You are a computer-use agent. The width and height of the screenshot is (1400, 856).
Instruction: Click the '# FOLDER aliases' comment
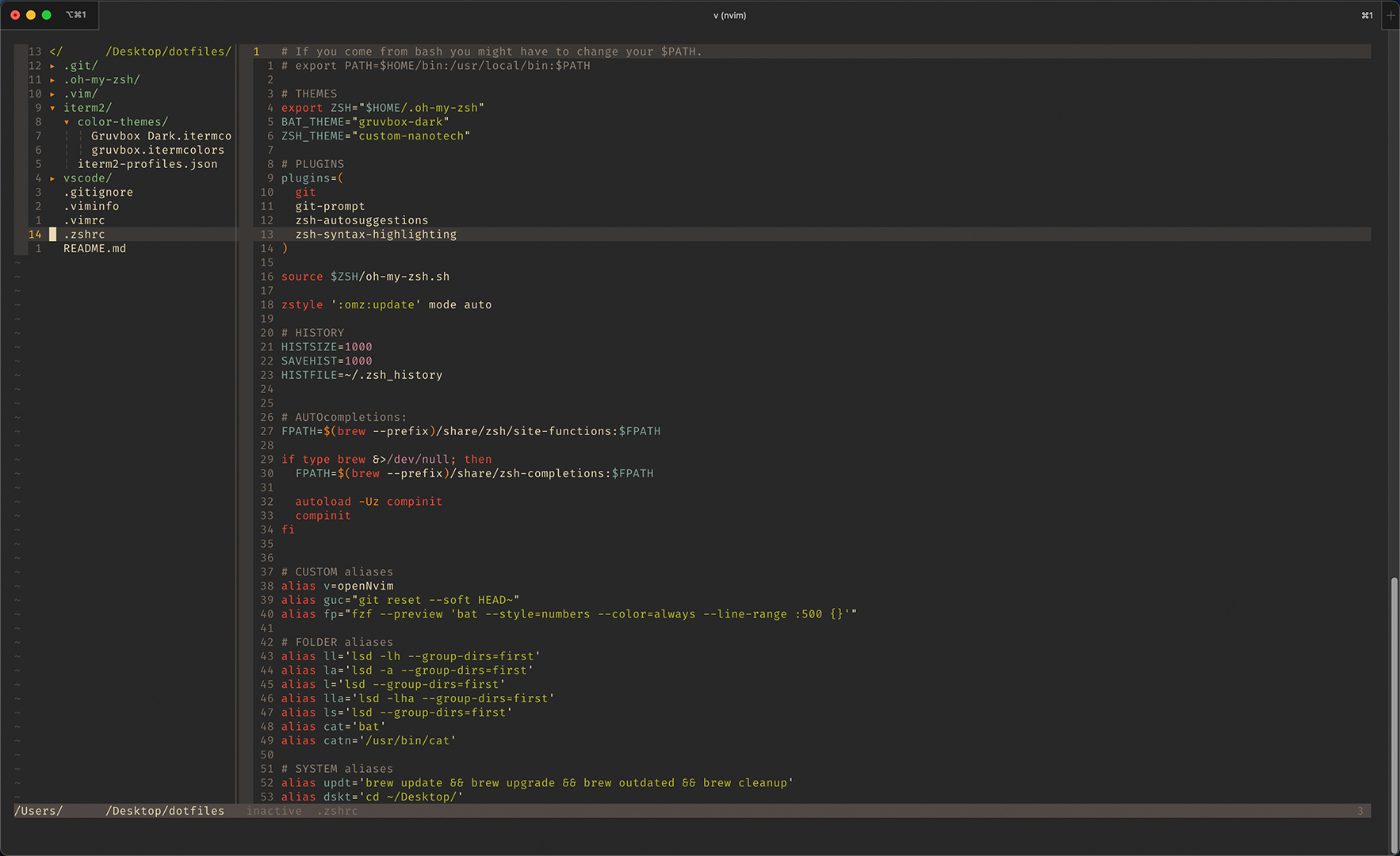[337, 642]
